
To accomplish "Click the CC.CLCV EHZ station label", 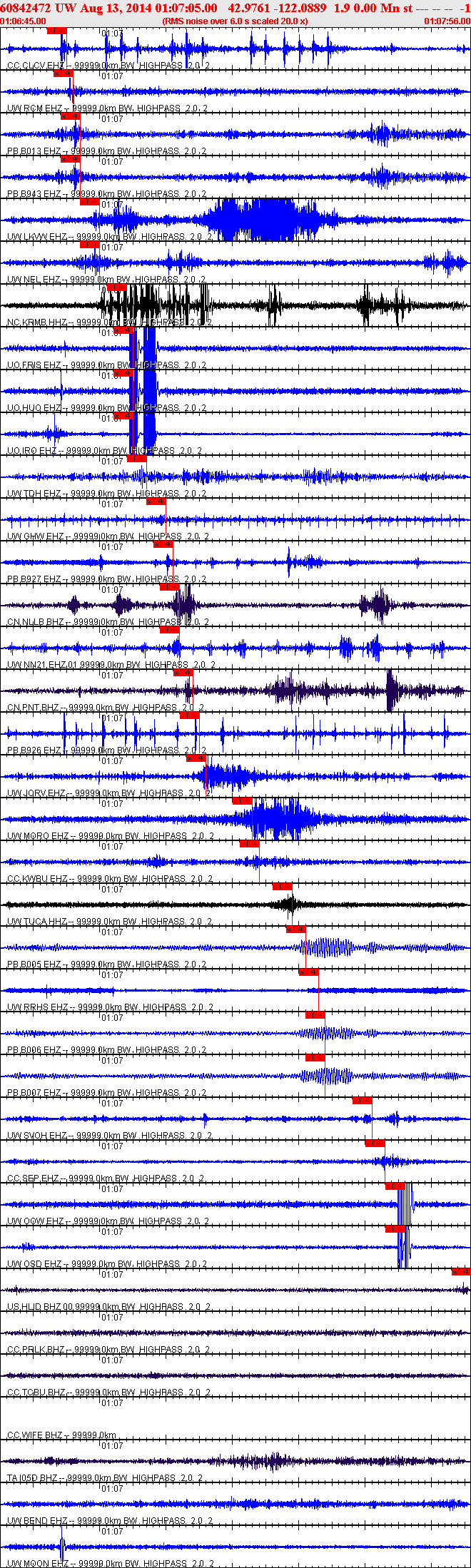I will 36,66.
